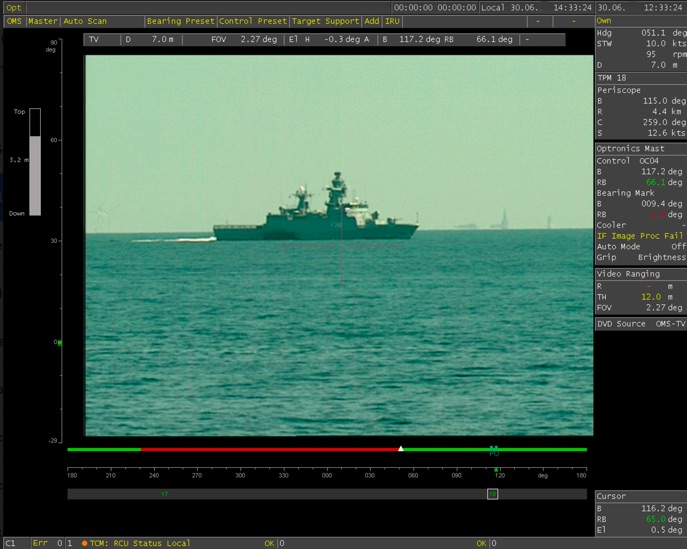Click the orange TCM status indicator

(85, 543)
